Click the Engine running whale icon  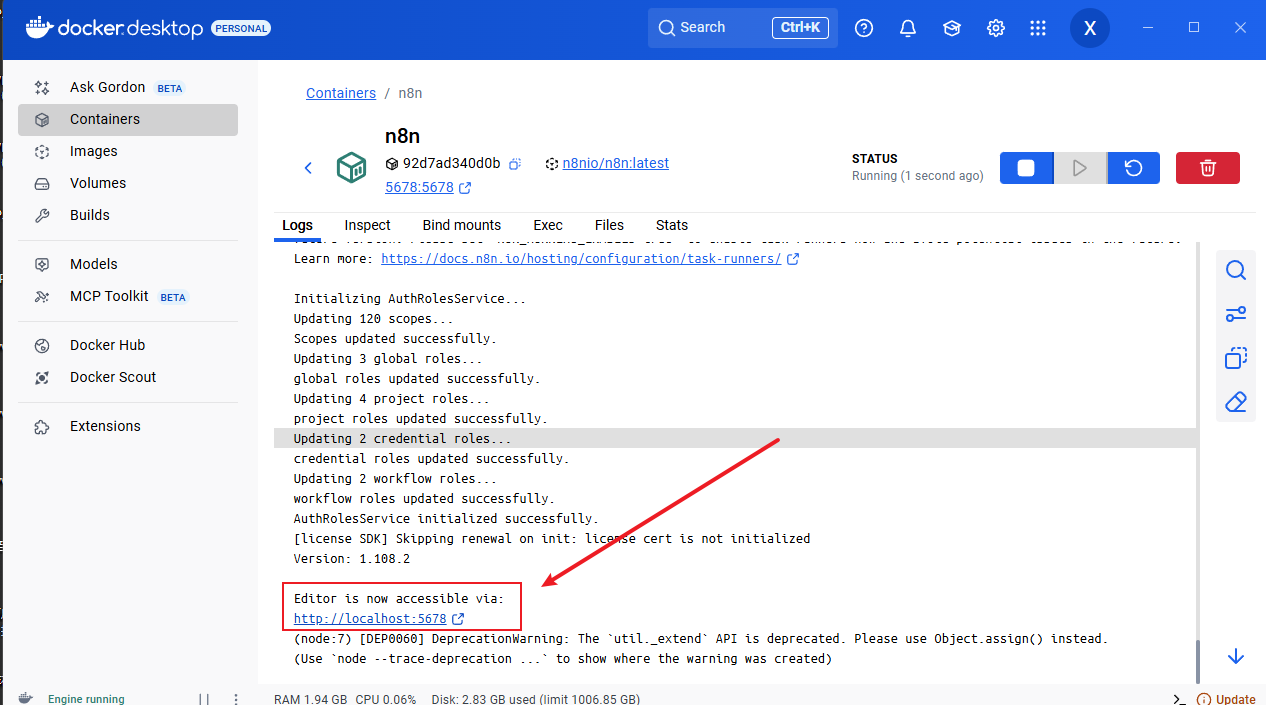click(x=26, y=698)
